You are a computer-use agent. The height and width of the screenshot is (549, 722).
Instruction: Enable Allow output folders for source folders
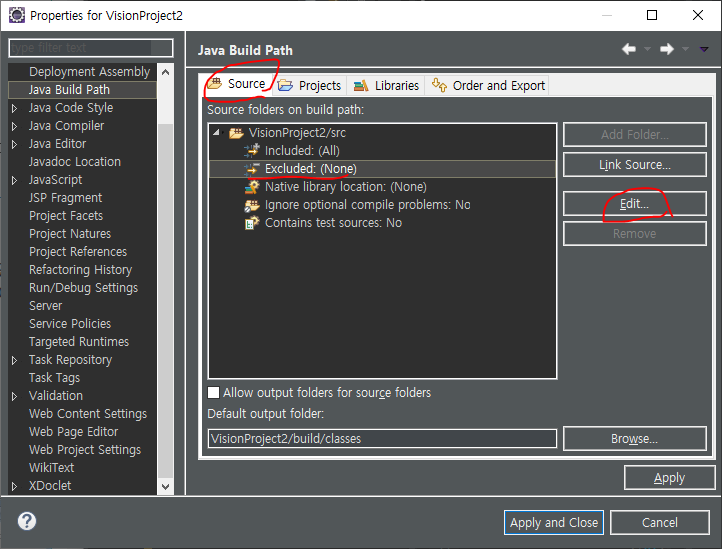[214, 392]
